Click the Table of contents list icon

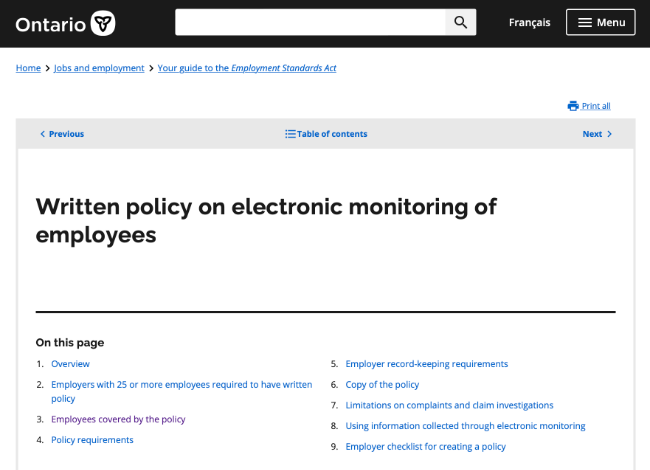click(290, 134)
